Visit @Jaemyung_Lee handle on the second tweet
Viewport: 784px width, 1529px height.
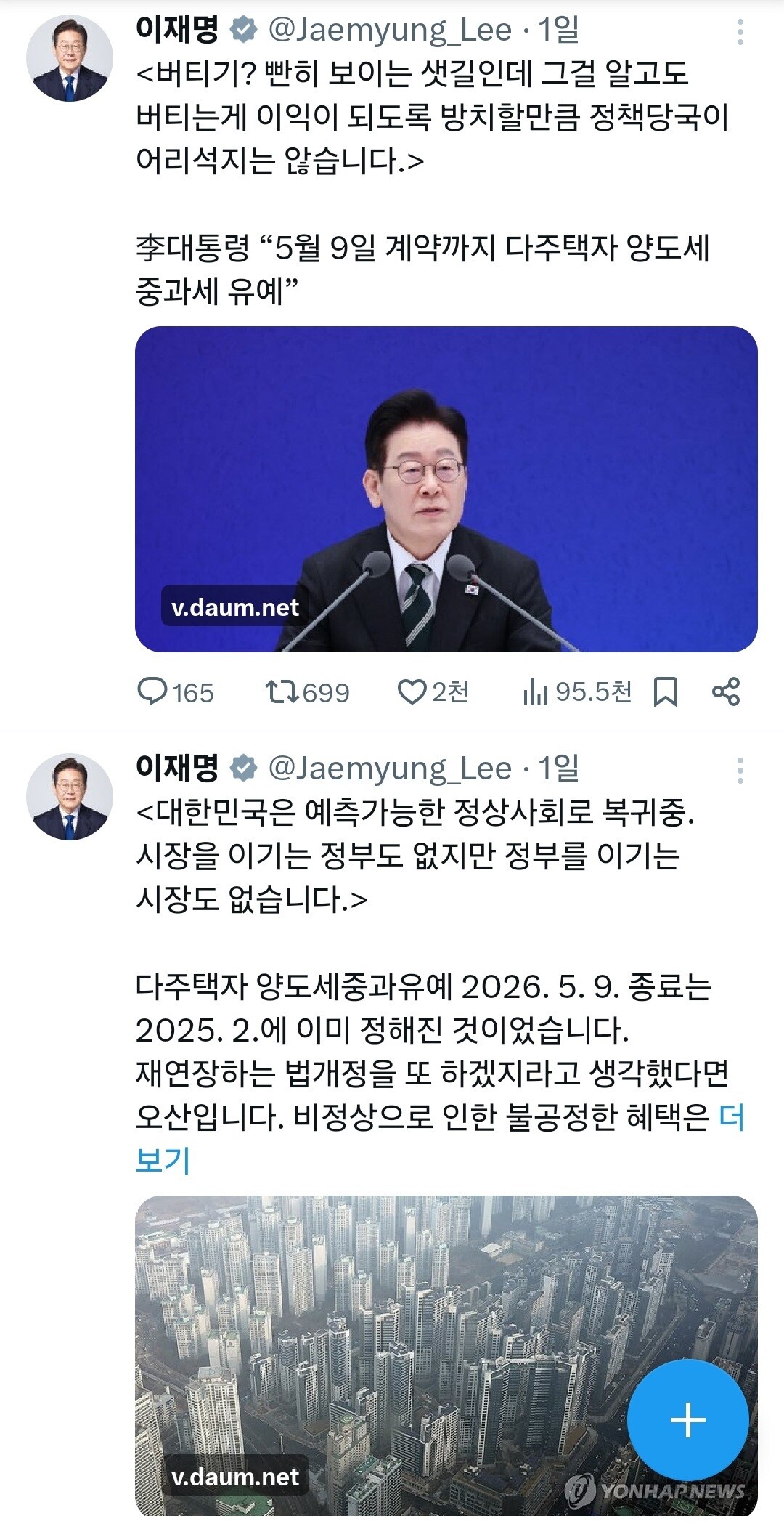391,769
